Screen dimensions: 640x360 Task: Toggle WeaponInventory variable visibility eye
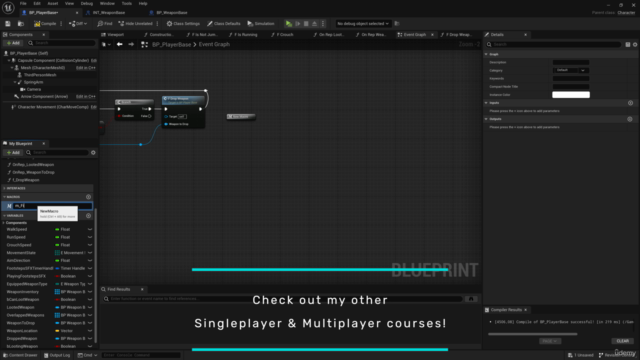click(90, 292)
